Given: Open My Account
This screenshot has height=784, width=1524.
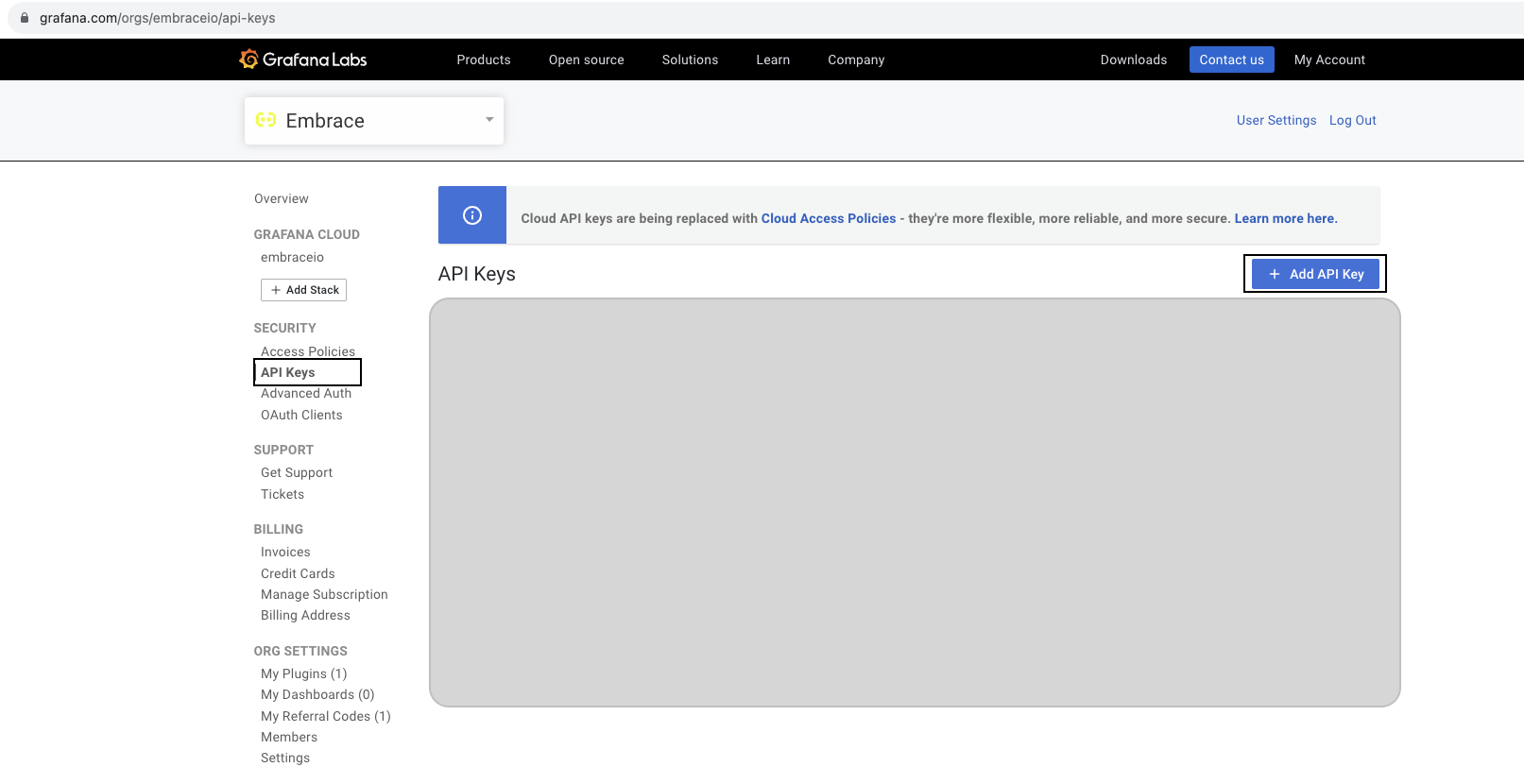Looking at the screenshot, I should pos(1329,60).
